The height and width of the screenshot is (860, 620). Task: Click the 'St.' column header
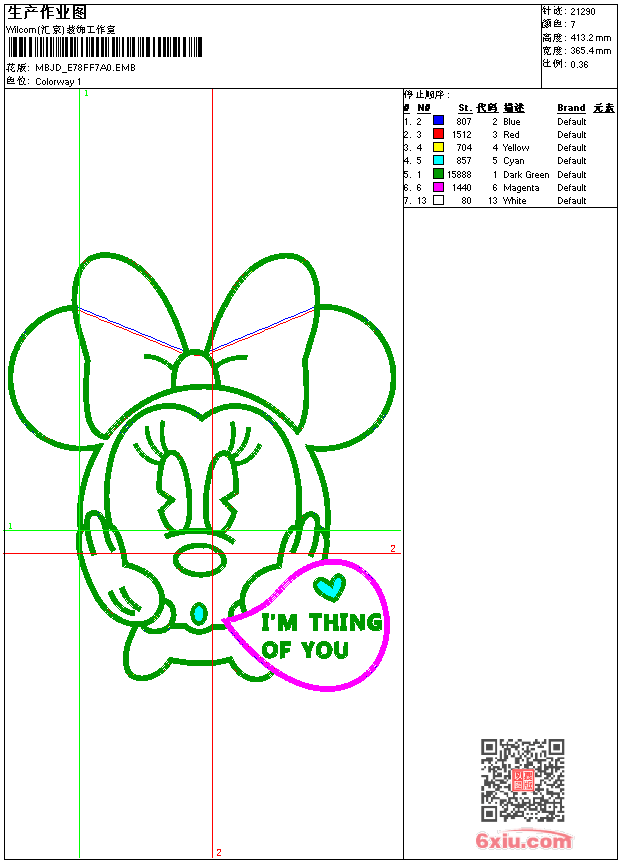(465, 108)
